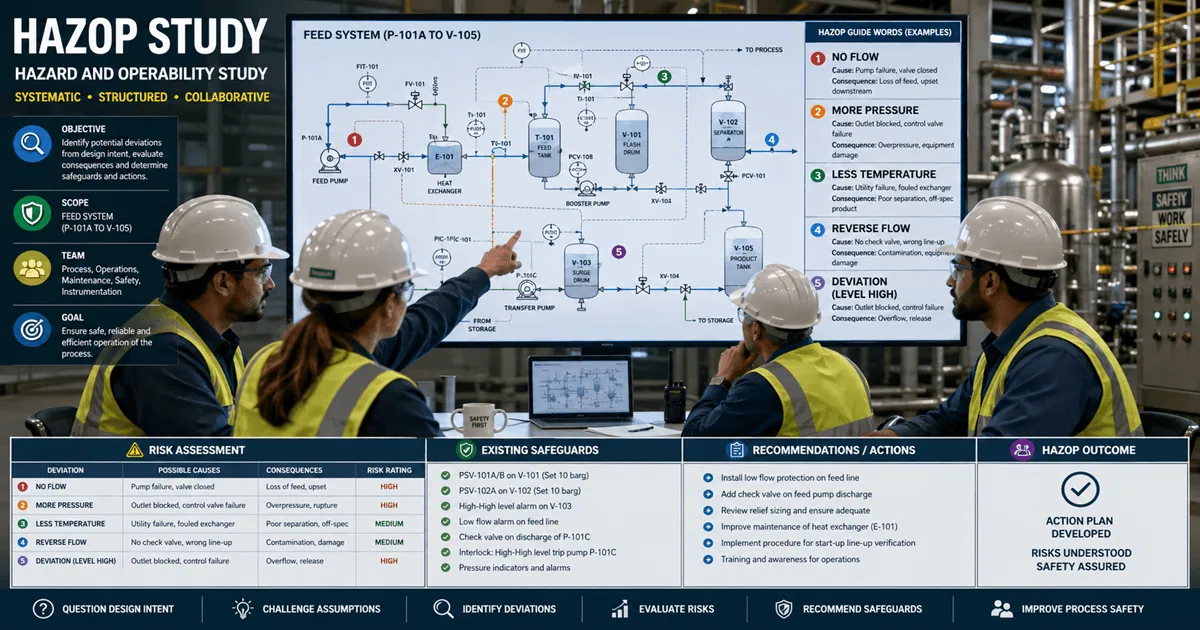Click the RECOMMENDATIONS / ACTIONS panel header
The width and height of the screenshot is (1200, 630).
(829, 450)
